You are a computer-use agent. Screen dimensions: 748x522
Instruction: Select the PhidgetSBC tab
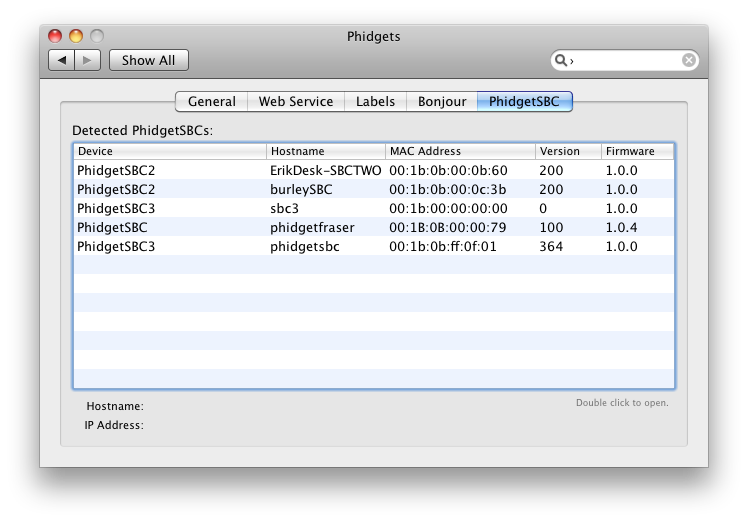(524, 102)
